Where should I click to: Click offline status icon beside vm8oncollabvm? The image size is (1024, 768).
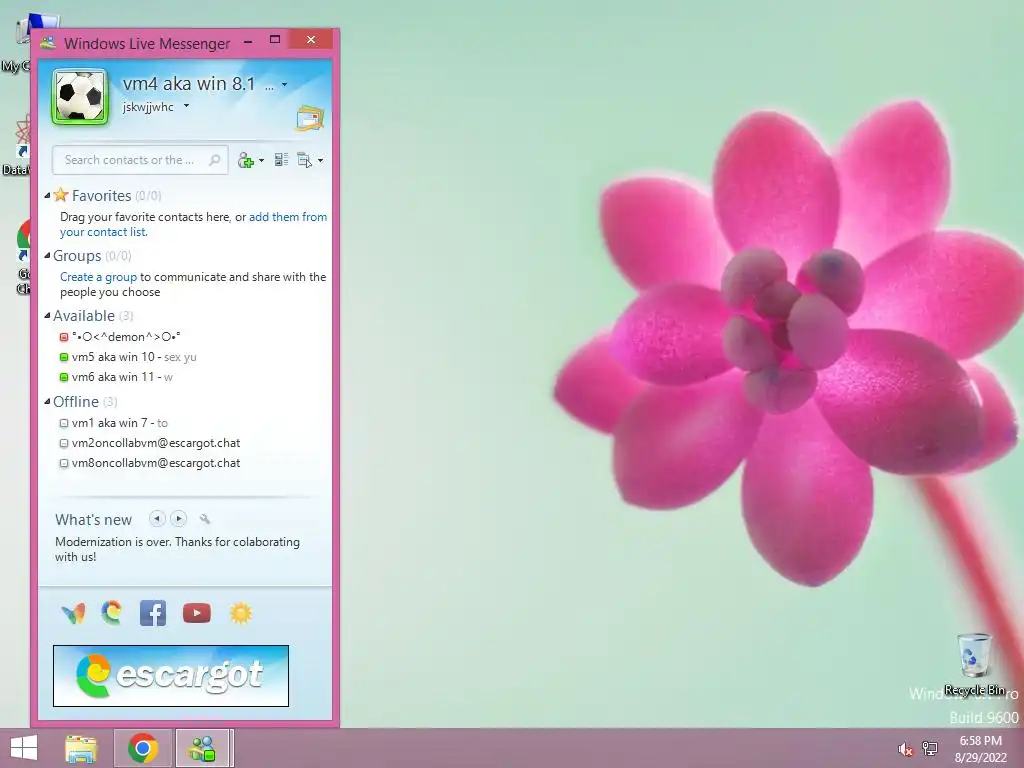tap(64, 464)
